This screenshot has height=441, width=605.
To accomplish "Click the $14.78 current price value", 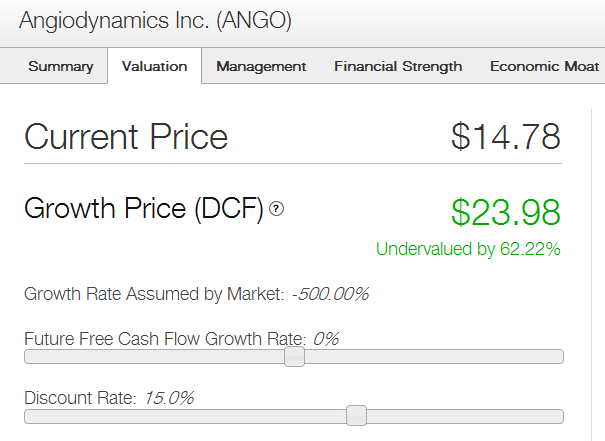I will pyautogui.click(x=505, y=136).
